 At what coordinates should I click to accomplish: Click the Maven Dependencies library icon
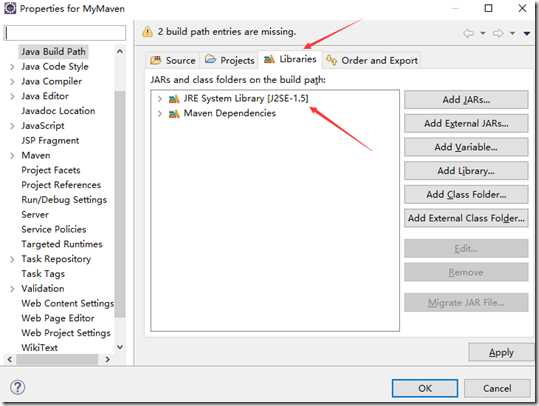174,113
